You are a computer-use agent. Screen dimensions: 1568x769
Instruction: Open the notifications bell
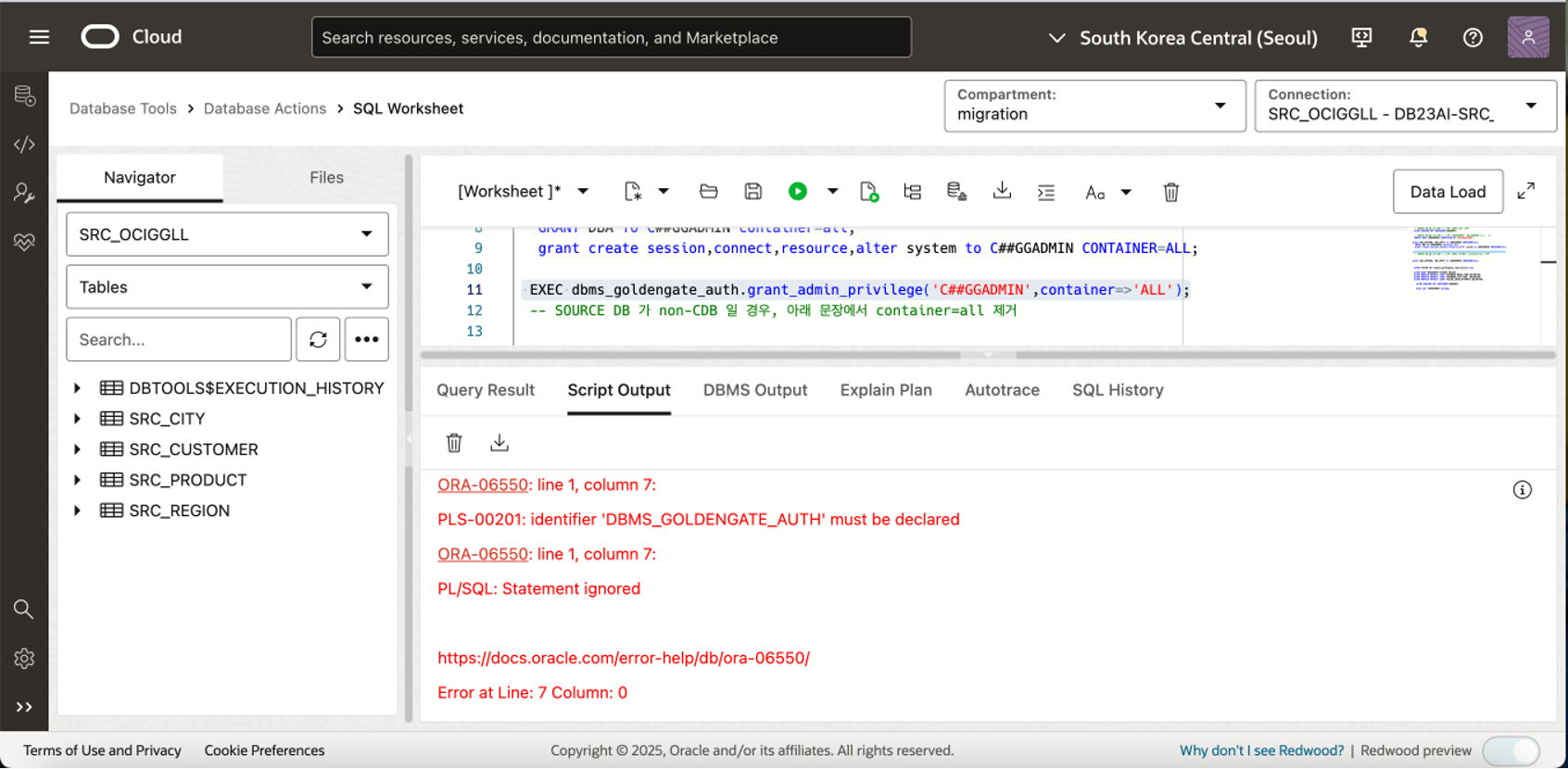(x=1418, y=37)
